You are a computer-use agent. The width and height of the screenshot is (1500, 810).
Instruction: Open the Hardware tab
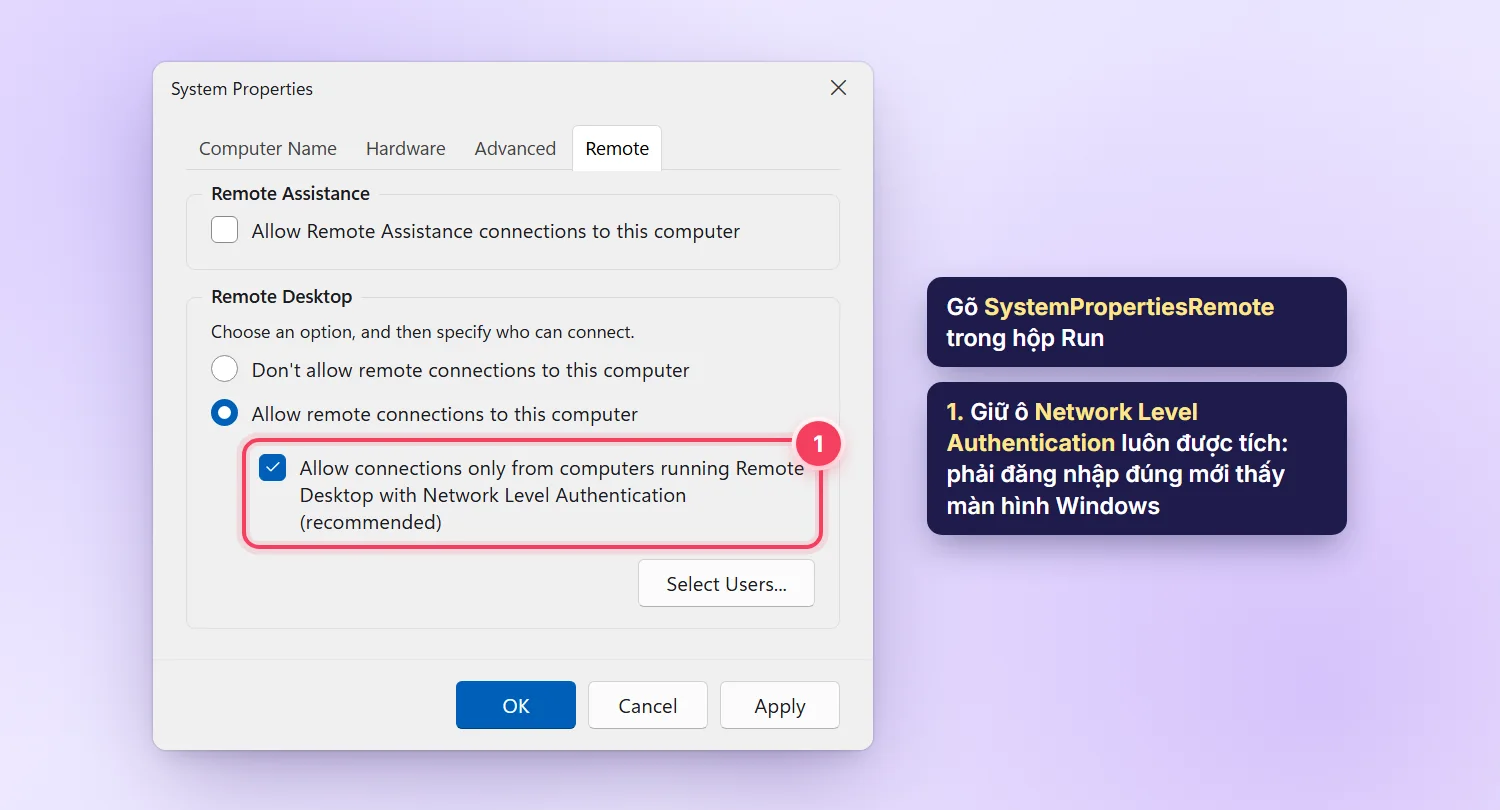(405, 148)
